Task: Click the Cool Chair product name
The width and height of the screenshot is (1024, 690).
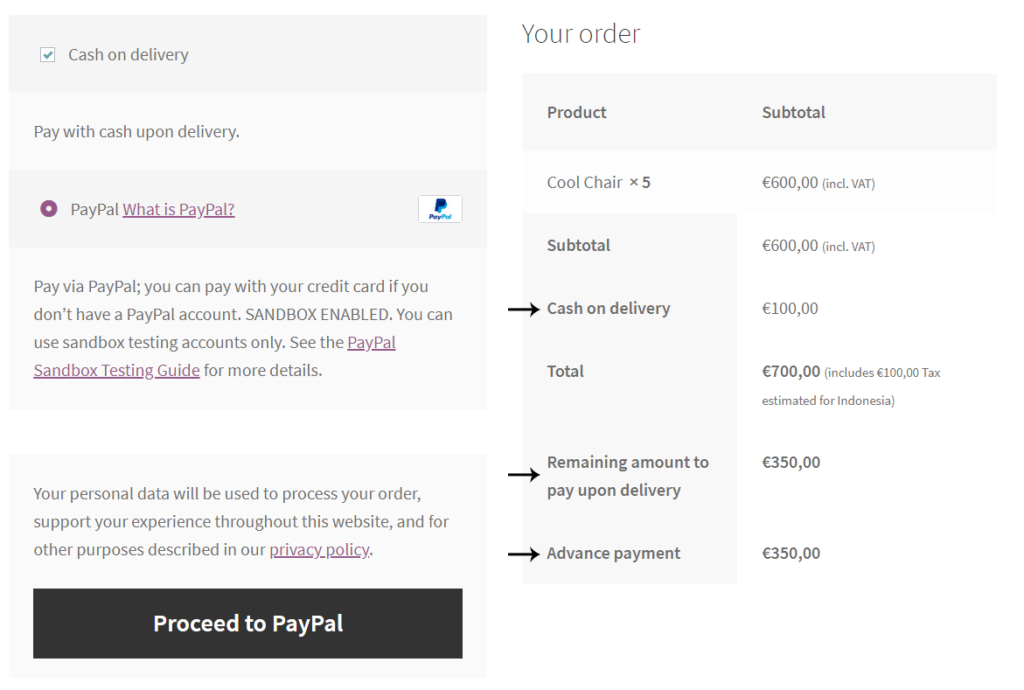Action: 581,182
